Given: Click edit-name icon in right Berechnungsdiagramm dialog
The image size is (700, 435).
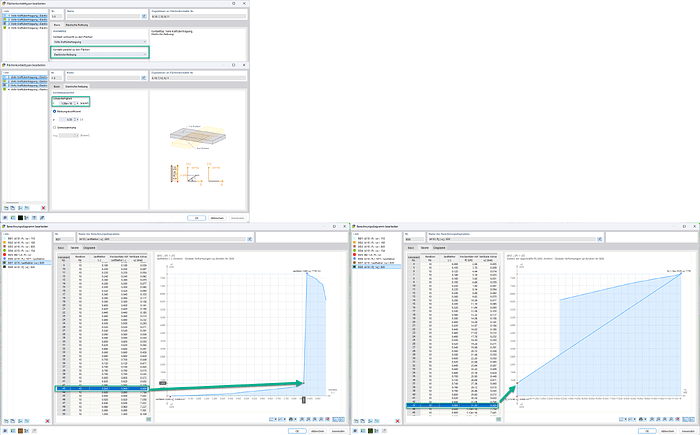Looking at the screenshot, I should point(599,239).
